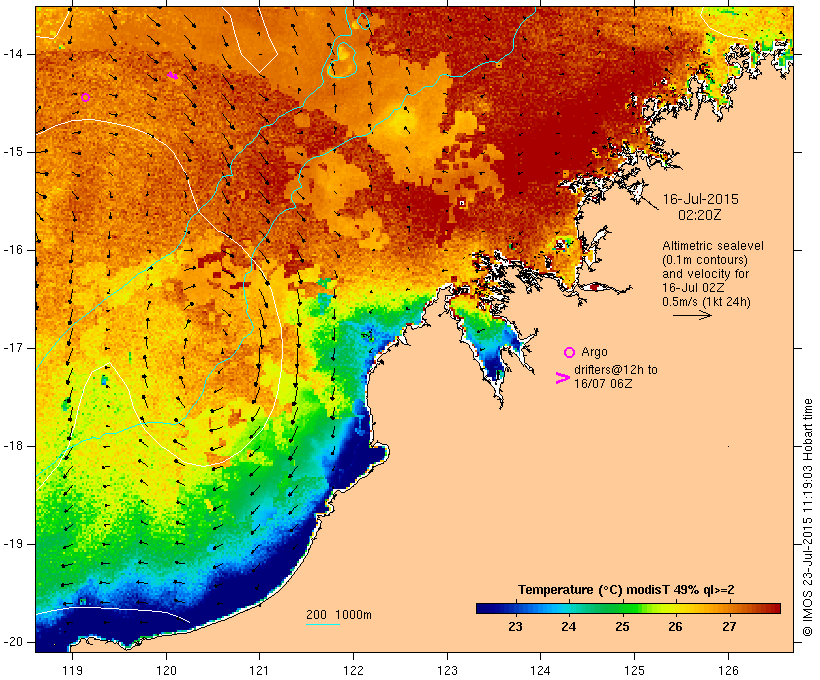
Task: Click the '02:20Z' time label
Action: tap(699, 215)
